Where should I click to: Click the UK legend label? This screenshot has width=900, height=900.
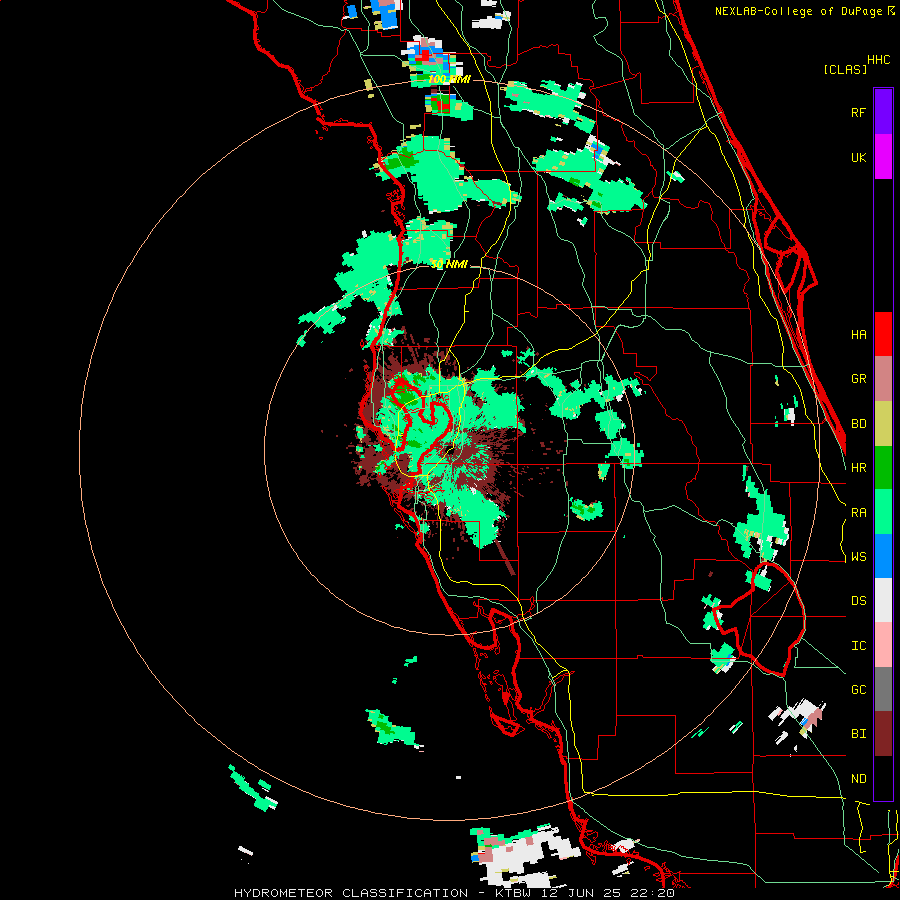(859, 157)
